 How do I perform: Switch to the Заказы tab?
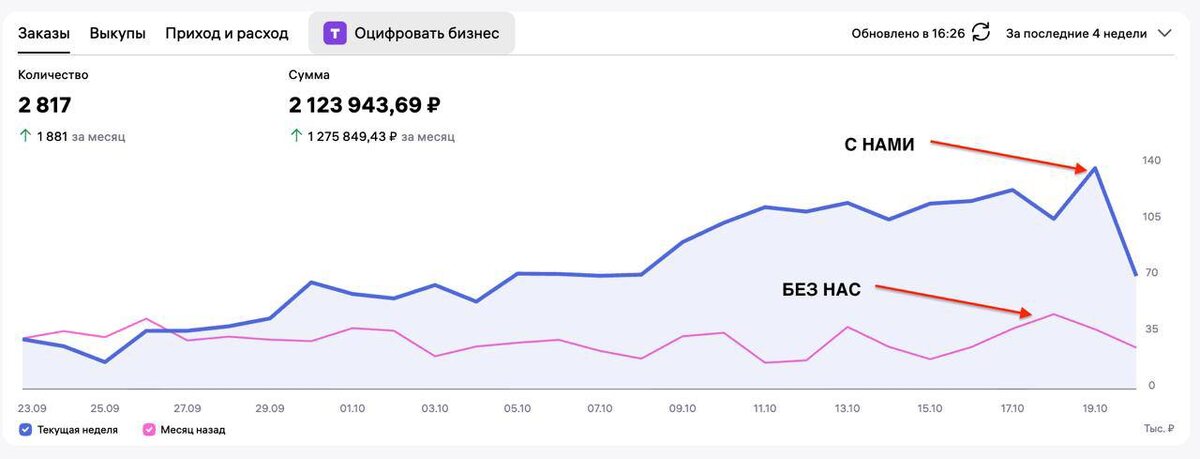pos(44,33)
